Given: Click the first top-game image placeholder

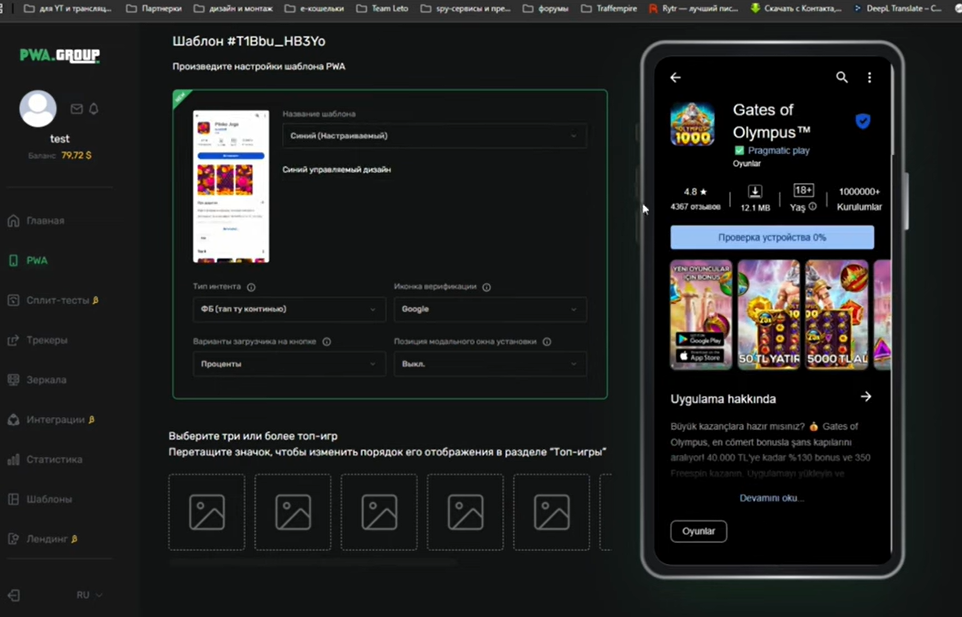Looking at the screenshot, I should tap(207, 512).
